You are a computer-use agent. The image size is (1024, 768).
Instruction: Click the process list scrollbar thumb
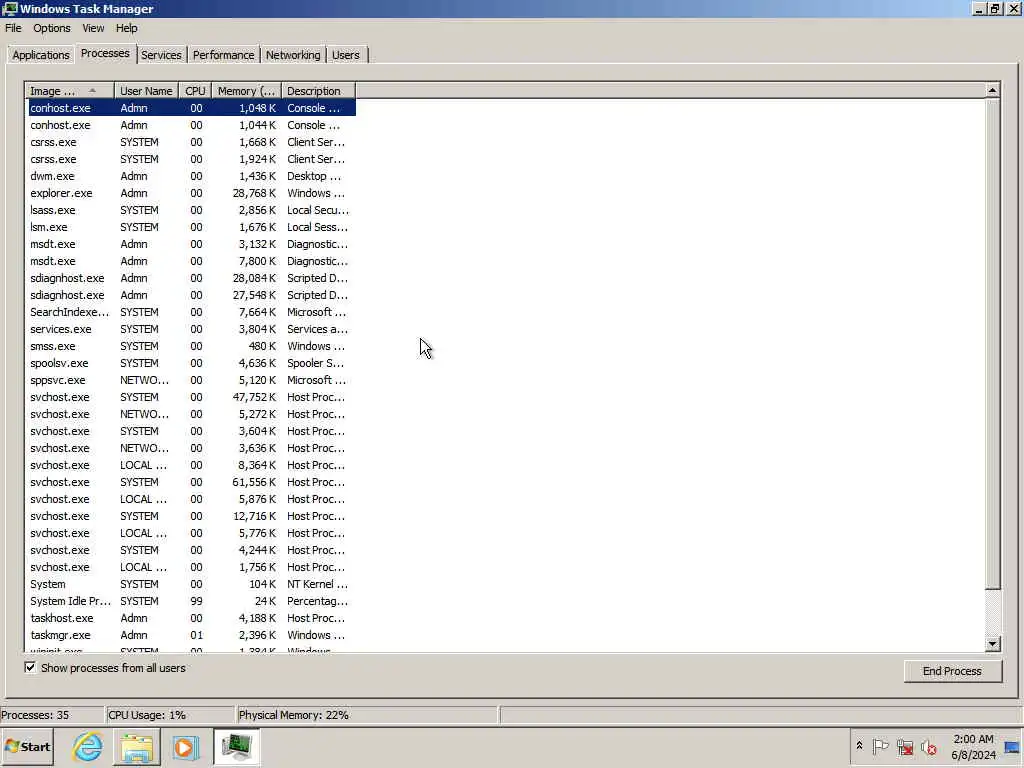[993, 343]
